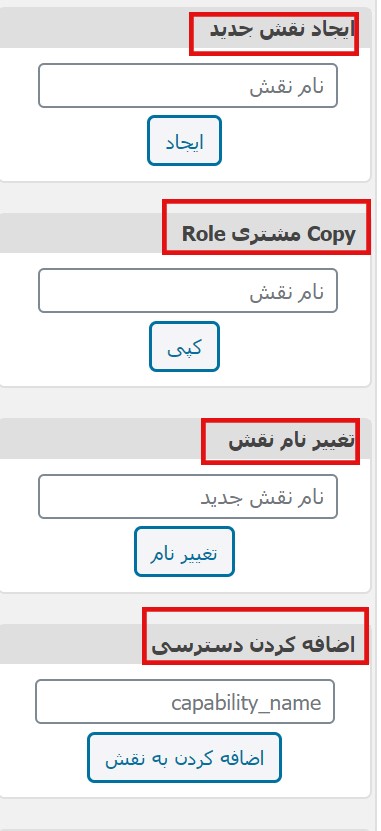The height and width of the screenshot is (831, 381).
Task: Focus the نام نقش جدید input field
Action: click(x=188, y=497)
